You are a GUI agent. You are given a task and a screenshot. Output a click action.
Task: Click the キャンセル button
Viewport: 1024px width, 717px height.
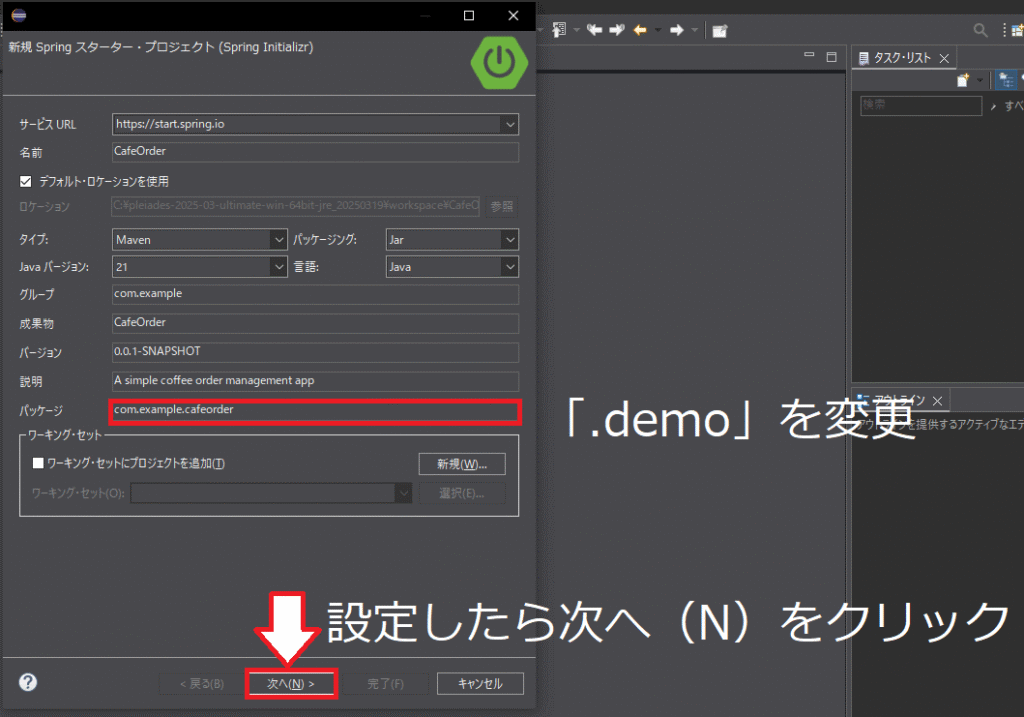[480, 684]
